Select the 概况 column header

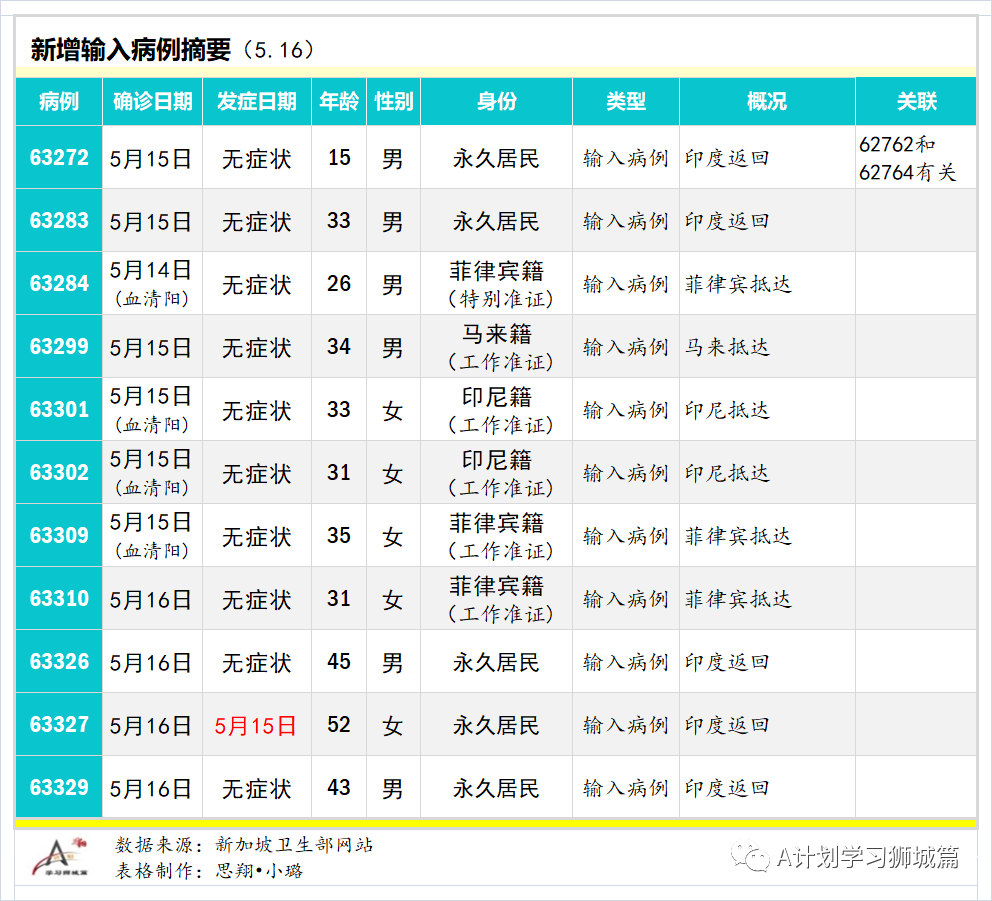coord(767,101)
